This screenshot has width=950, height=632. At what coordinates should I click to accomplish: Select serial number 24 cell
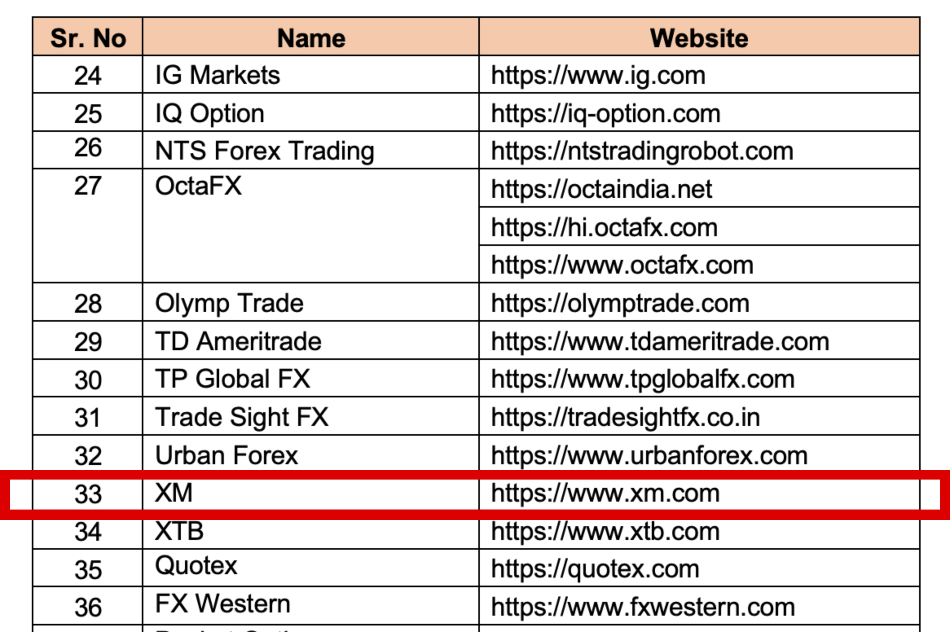(x=88, y=75)
